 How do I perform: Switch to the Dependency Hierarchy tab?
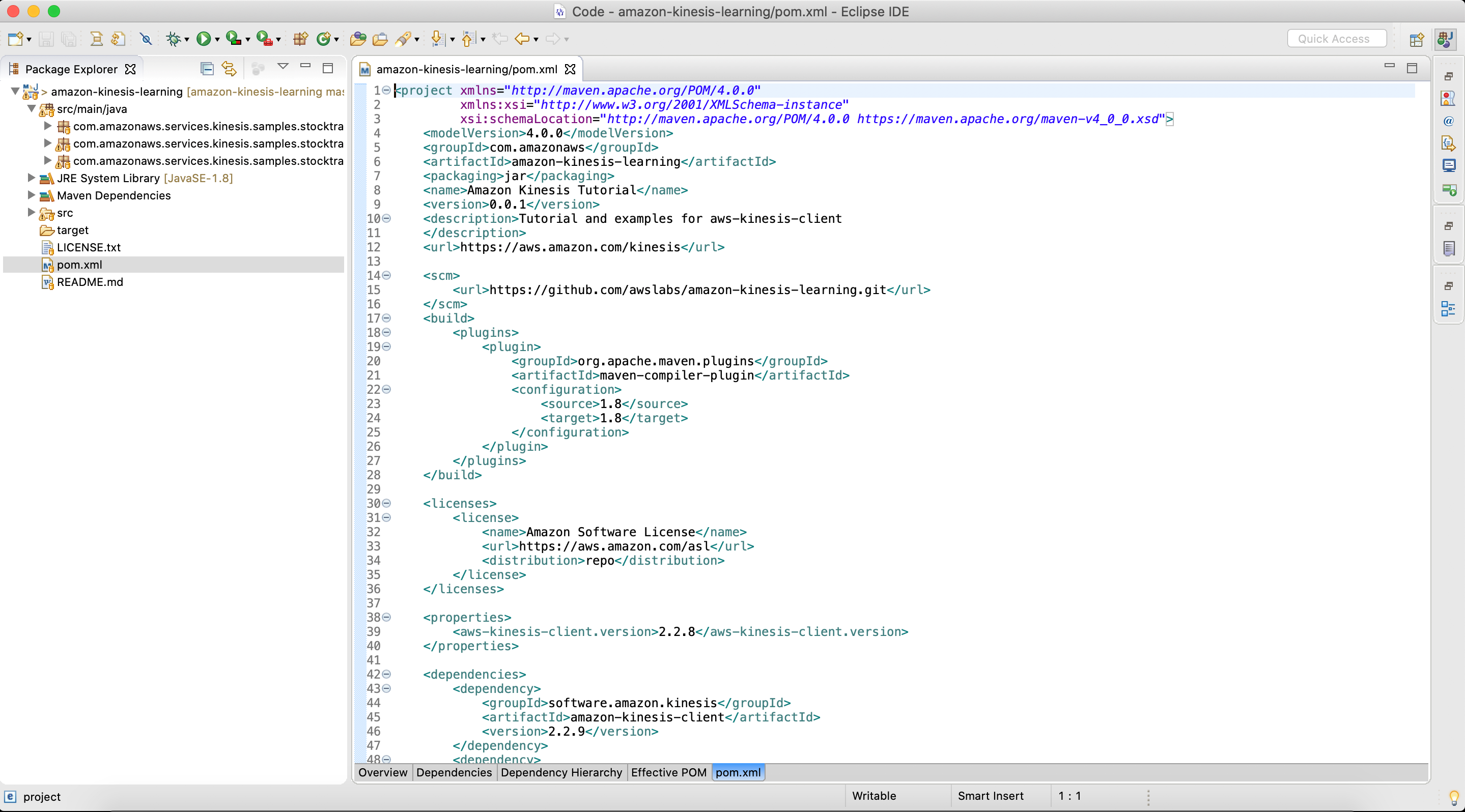click(x=561, y=772)
